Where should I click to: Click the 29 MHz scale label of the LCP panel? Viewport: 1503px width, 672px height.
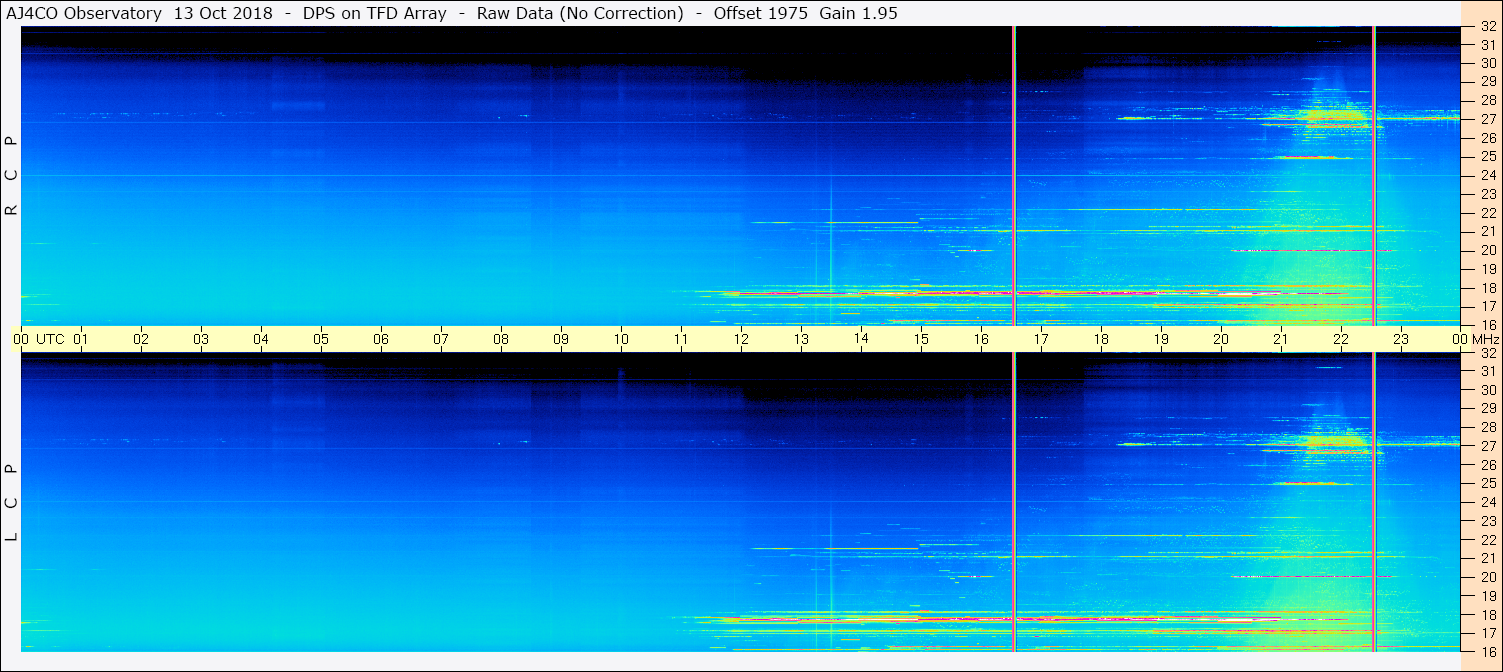pyautogui.click(x=1488, y=408)
